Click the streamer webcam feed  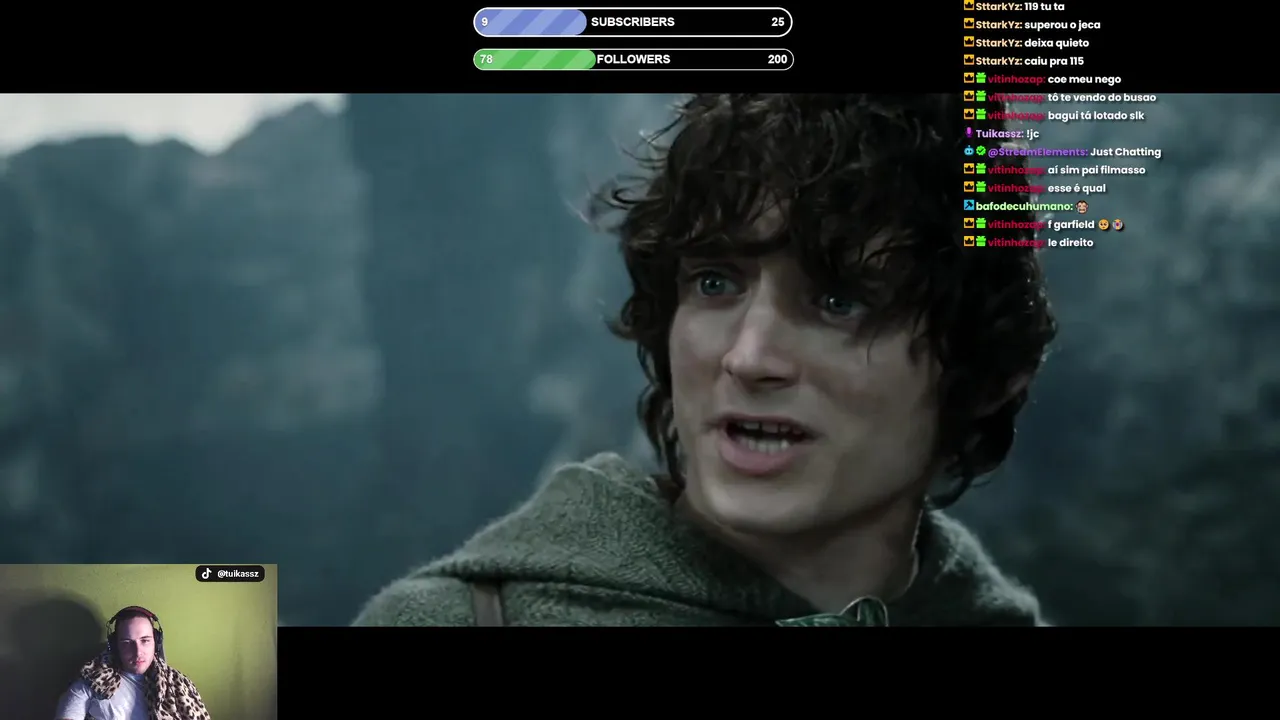pos(138,642)
